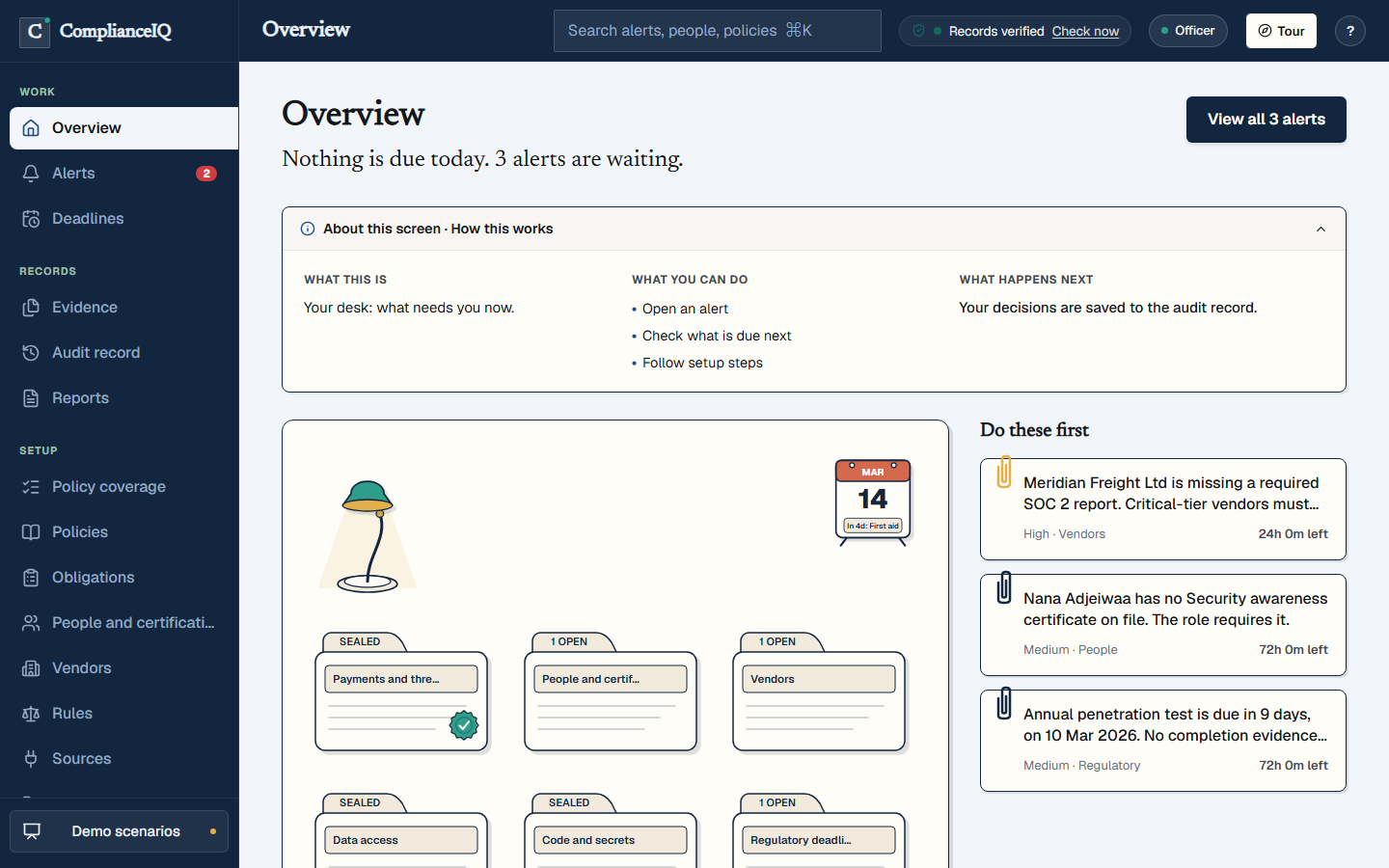
Task: Click the Sources plug icon
Action: [x=31, y=759]
